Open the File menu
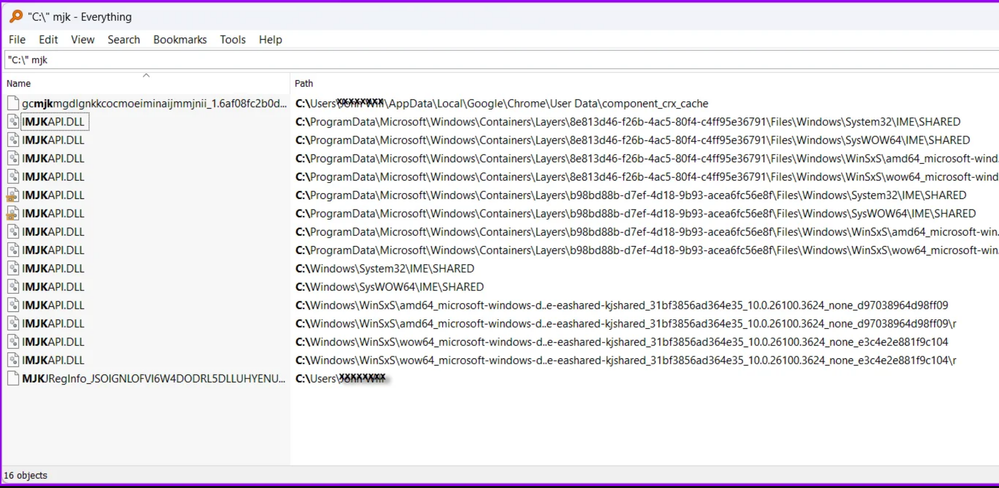999x488 pixels. point(17,39)
